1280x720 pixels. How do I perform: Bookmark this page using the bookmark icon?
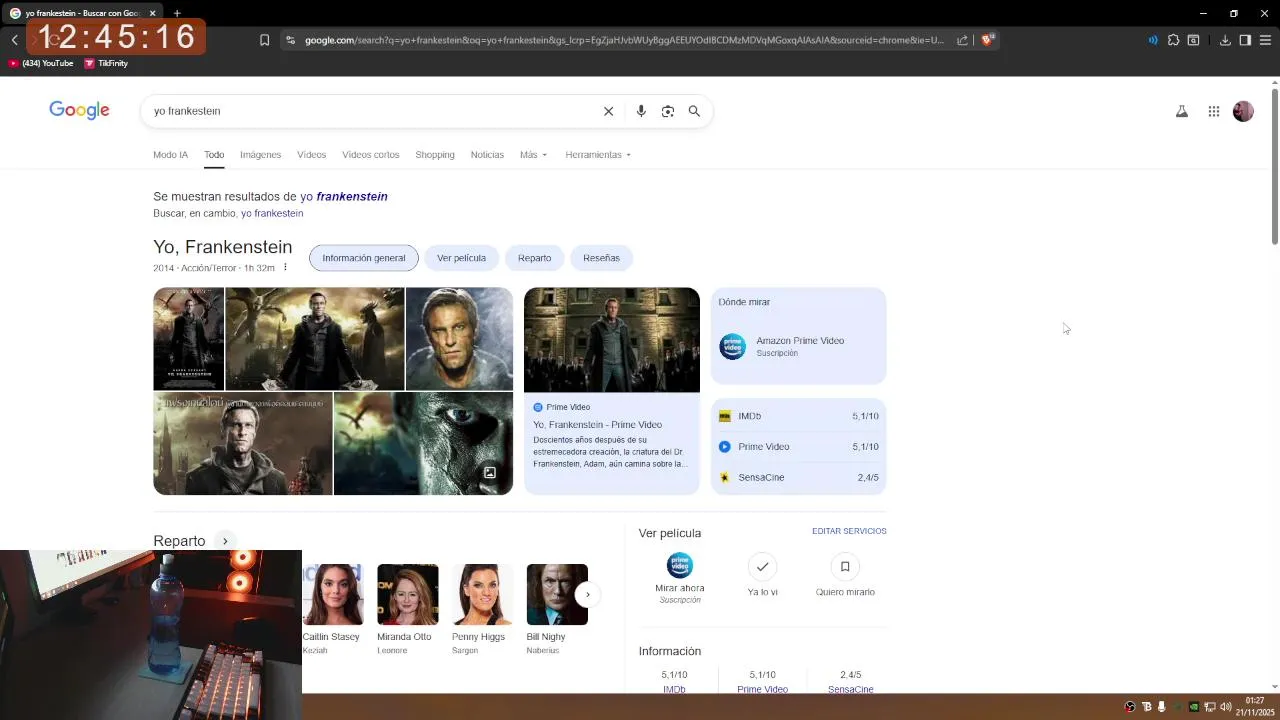(264, 40)
